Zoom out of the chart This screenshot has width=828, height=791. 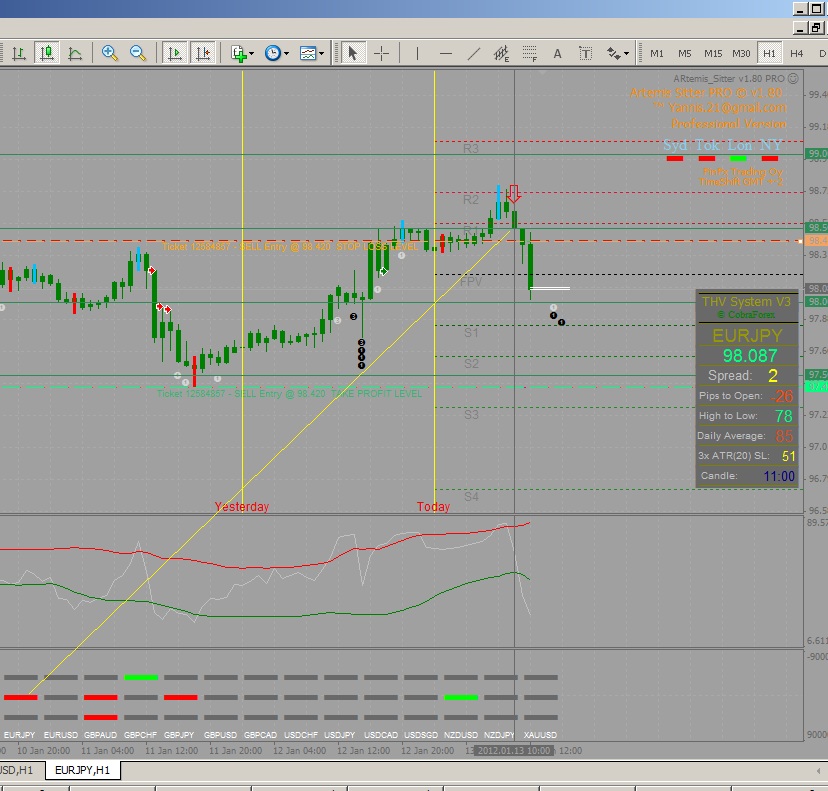pyautogui.click(x=138, y=53)
